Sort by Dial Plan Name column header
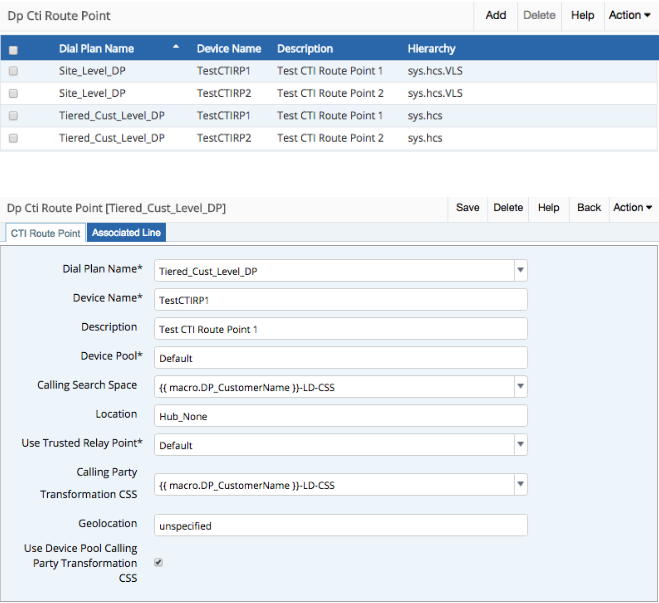Viewport: 659px width, 603px height. coord(96,49)
